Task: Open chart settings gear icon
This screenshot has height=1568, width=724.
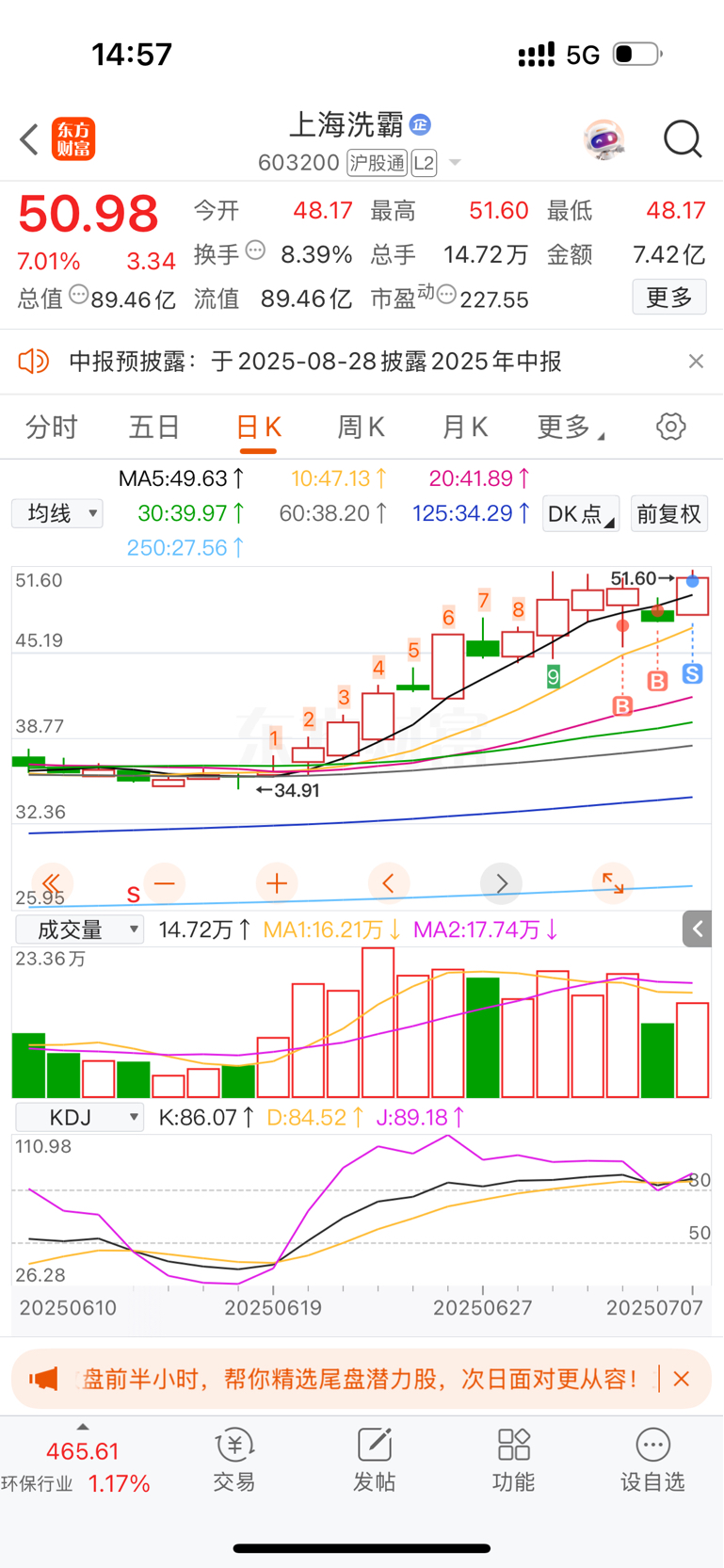Action: (x=670, y=427)
